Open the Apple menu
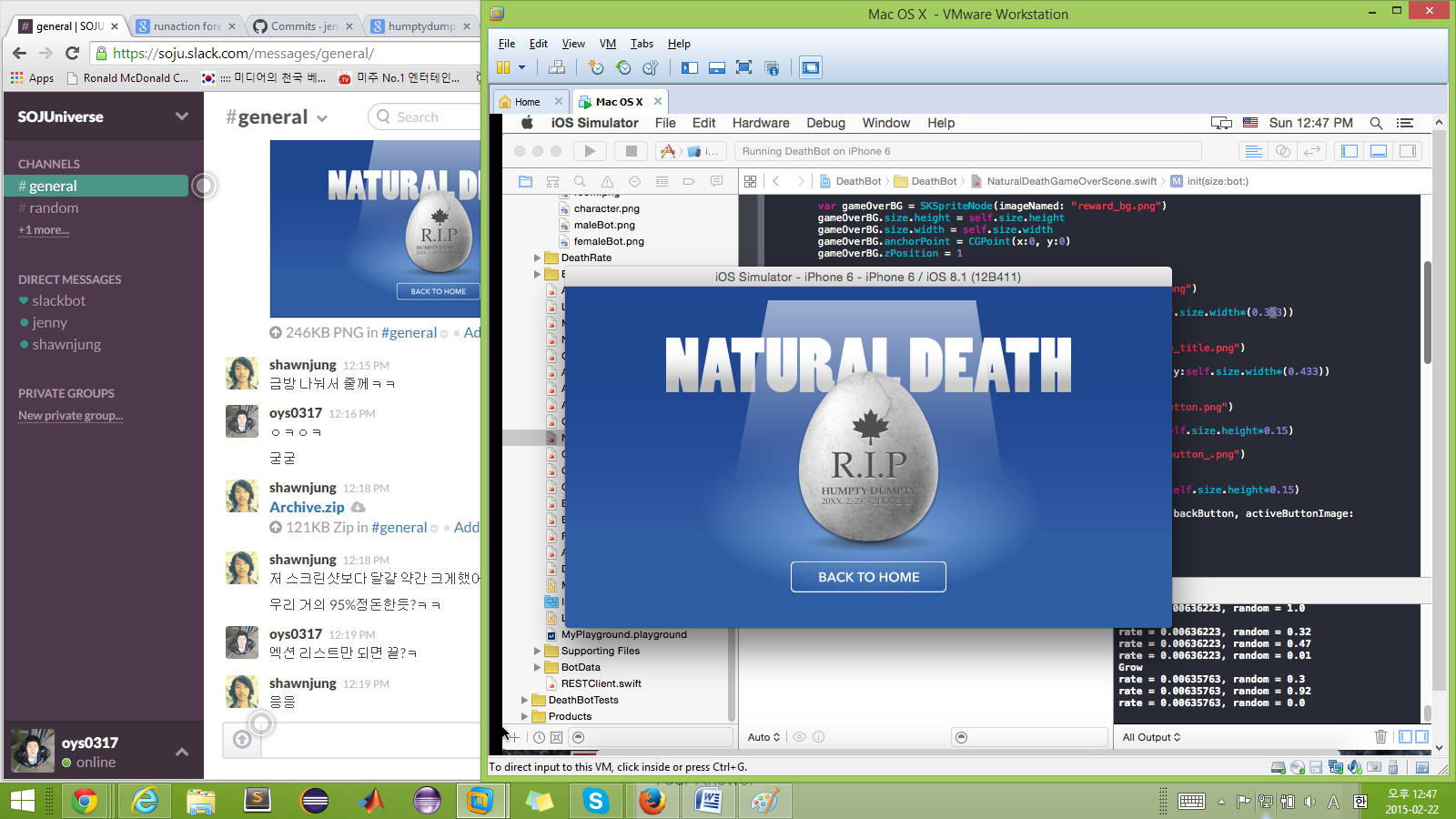 tap(527, 123)
